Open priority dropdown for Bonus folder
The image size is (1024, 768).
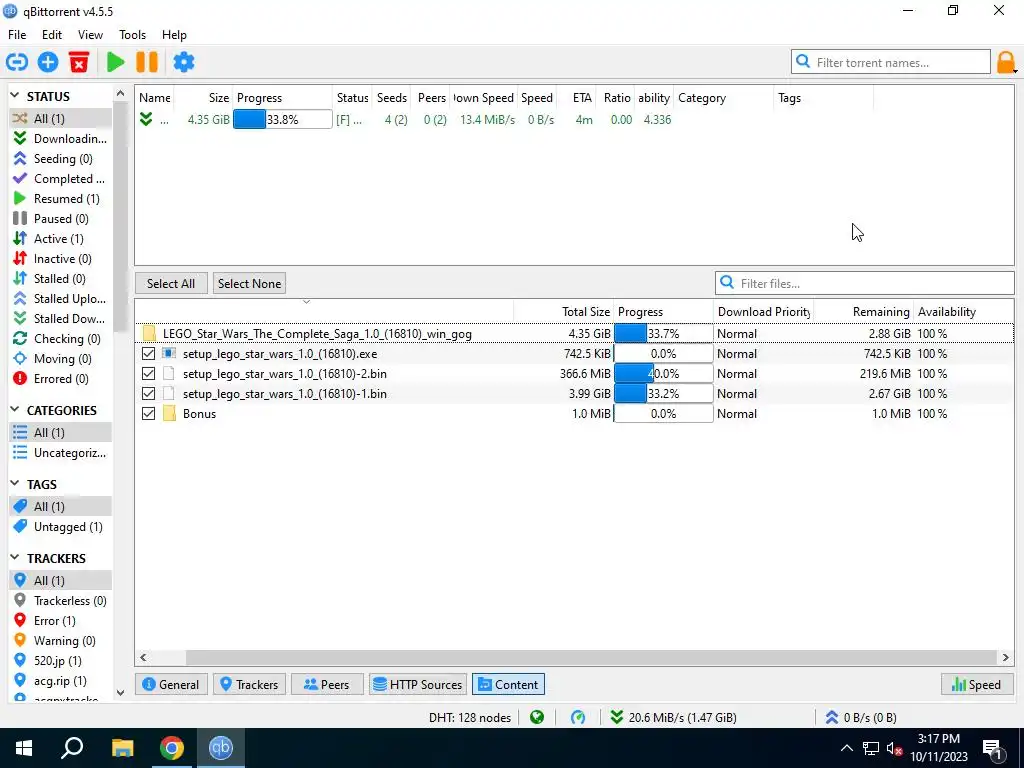pyautogui.click(x=763, y=413)
